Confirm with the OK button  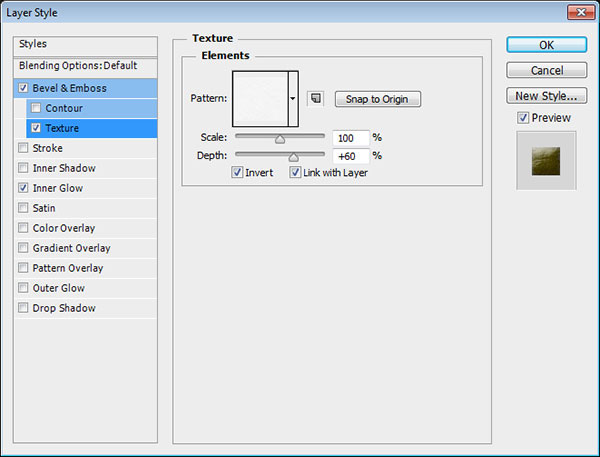click(546, 45)
